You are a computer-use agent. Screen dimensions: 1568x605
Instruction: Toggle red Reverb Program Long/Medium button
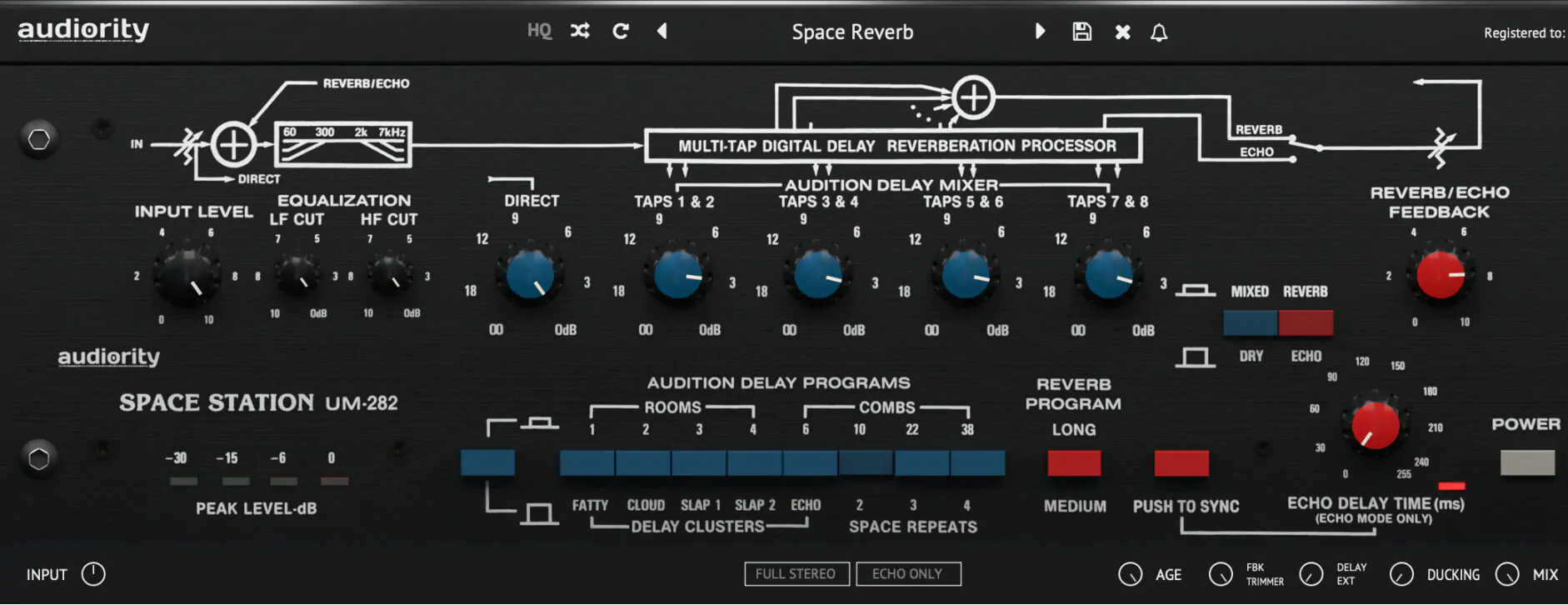(x=1074, y=462)
